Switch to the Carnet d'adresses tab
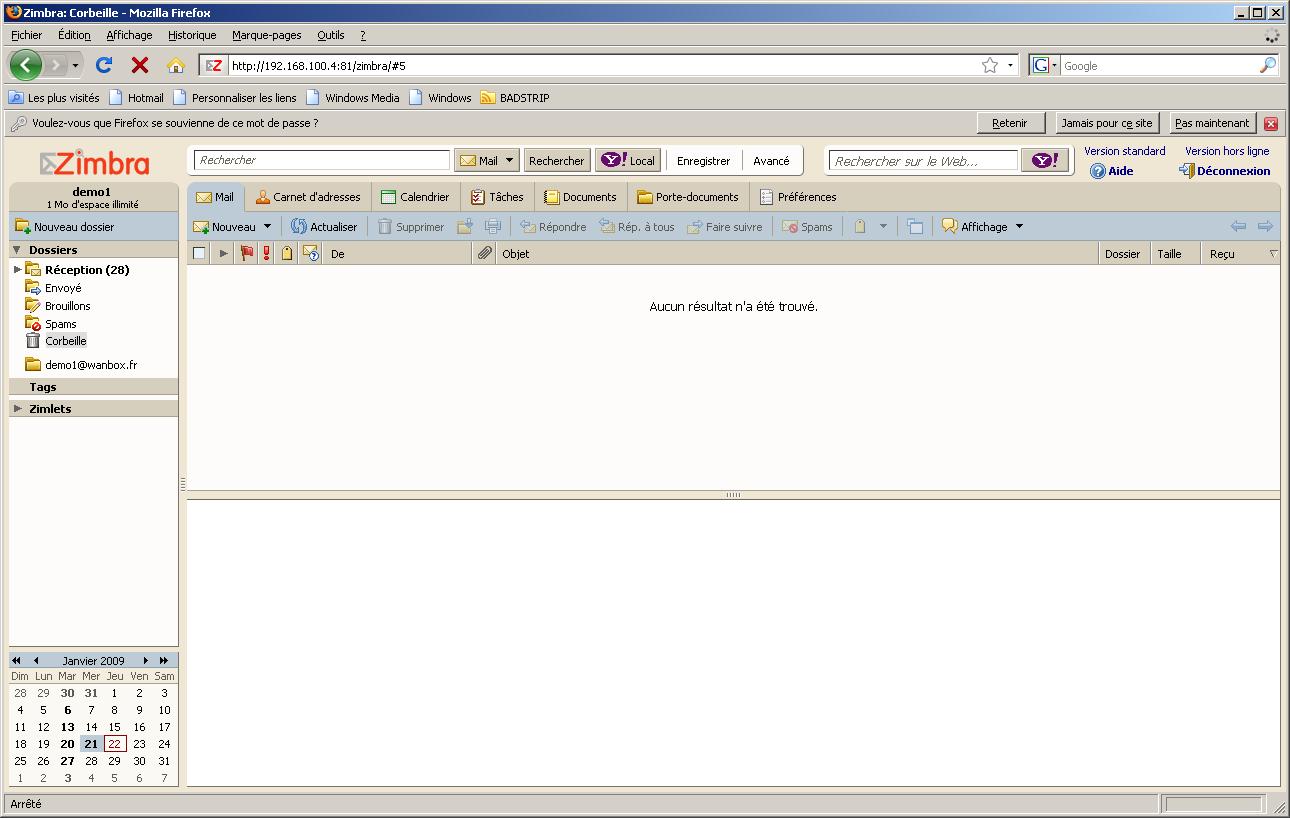 coord(306,197)
